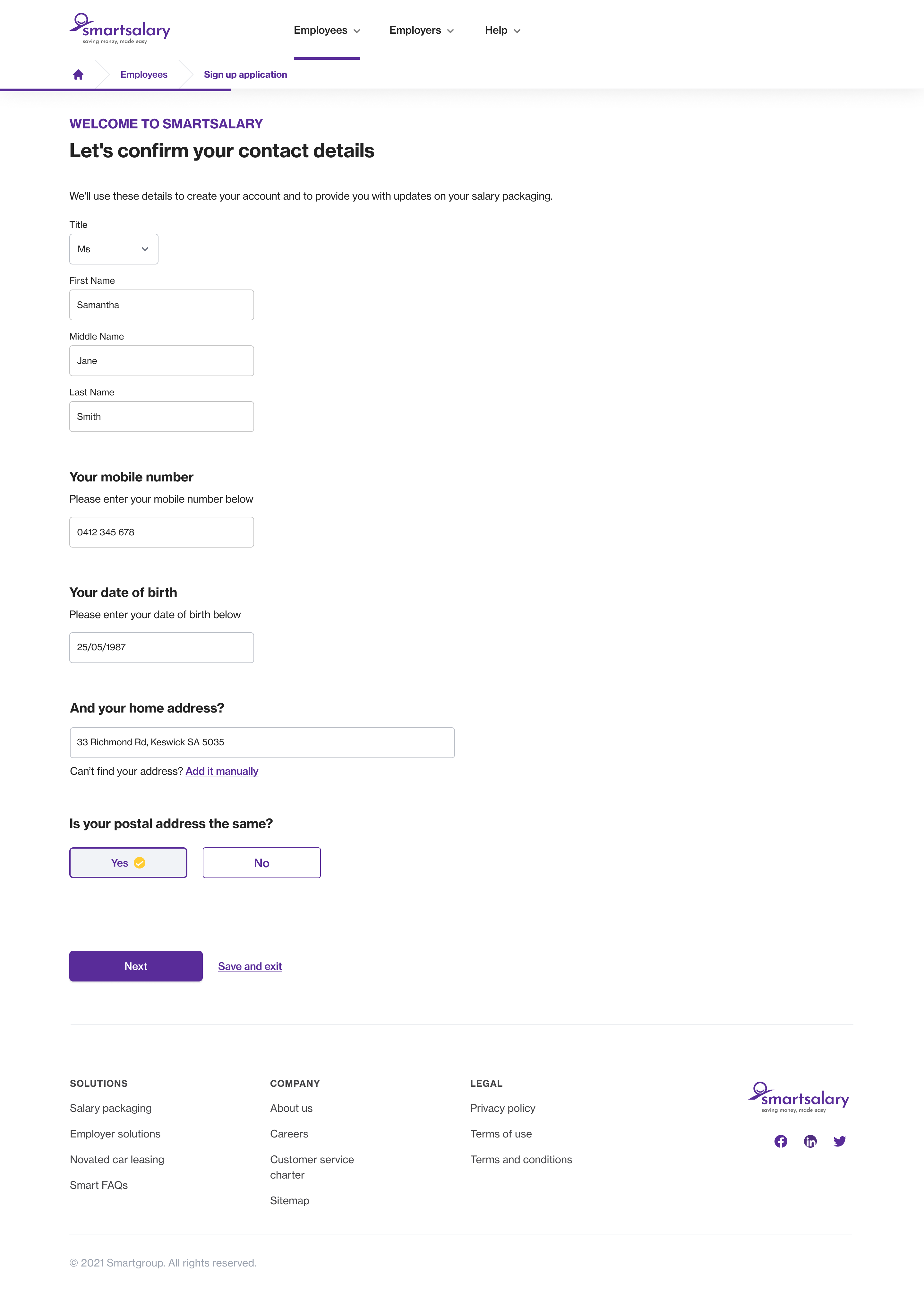Select Yes for same postal address

pos(128,862)
